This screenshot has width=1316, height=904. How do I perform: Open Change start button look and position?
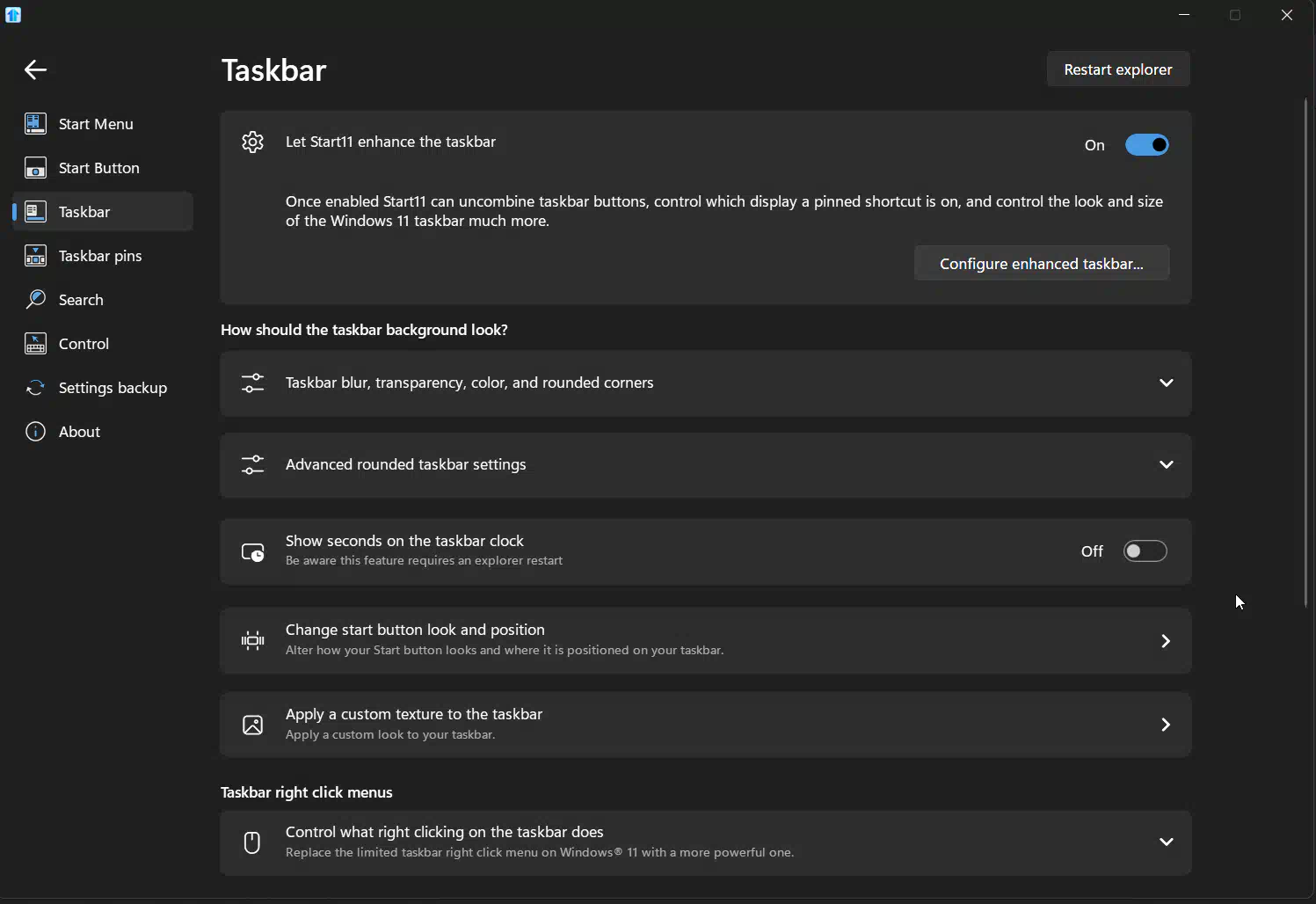pyautogui.click(x=706, y=640)
